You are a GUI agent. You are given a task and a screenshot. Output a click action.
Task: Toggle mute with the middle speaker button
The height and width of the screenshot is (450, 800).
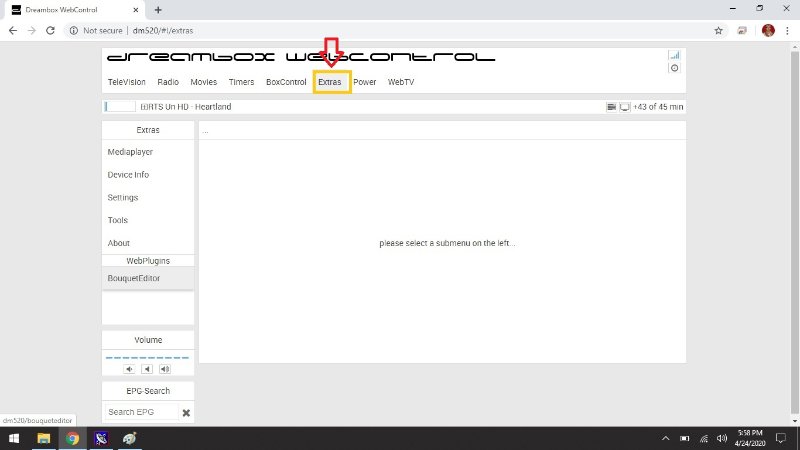[x=147, y=369]
